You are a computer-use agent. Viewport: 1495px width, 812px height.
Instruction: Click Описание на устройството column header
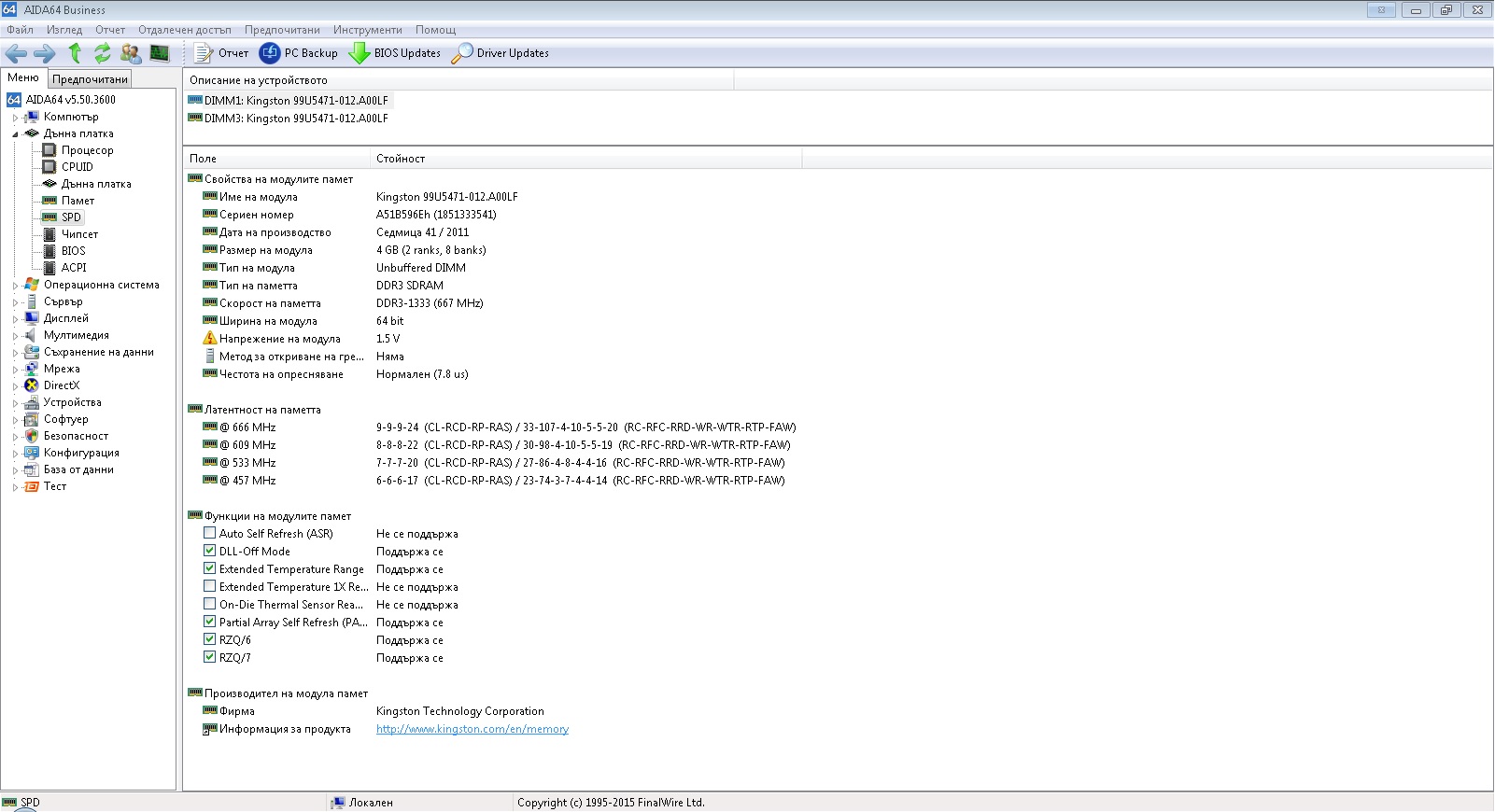coord(458,80)
